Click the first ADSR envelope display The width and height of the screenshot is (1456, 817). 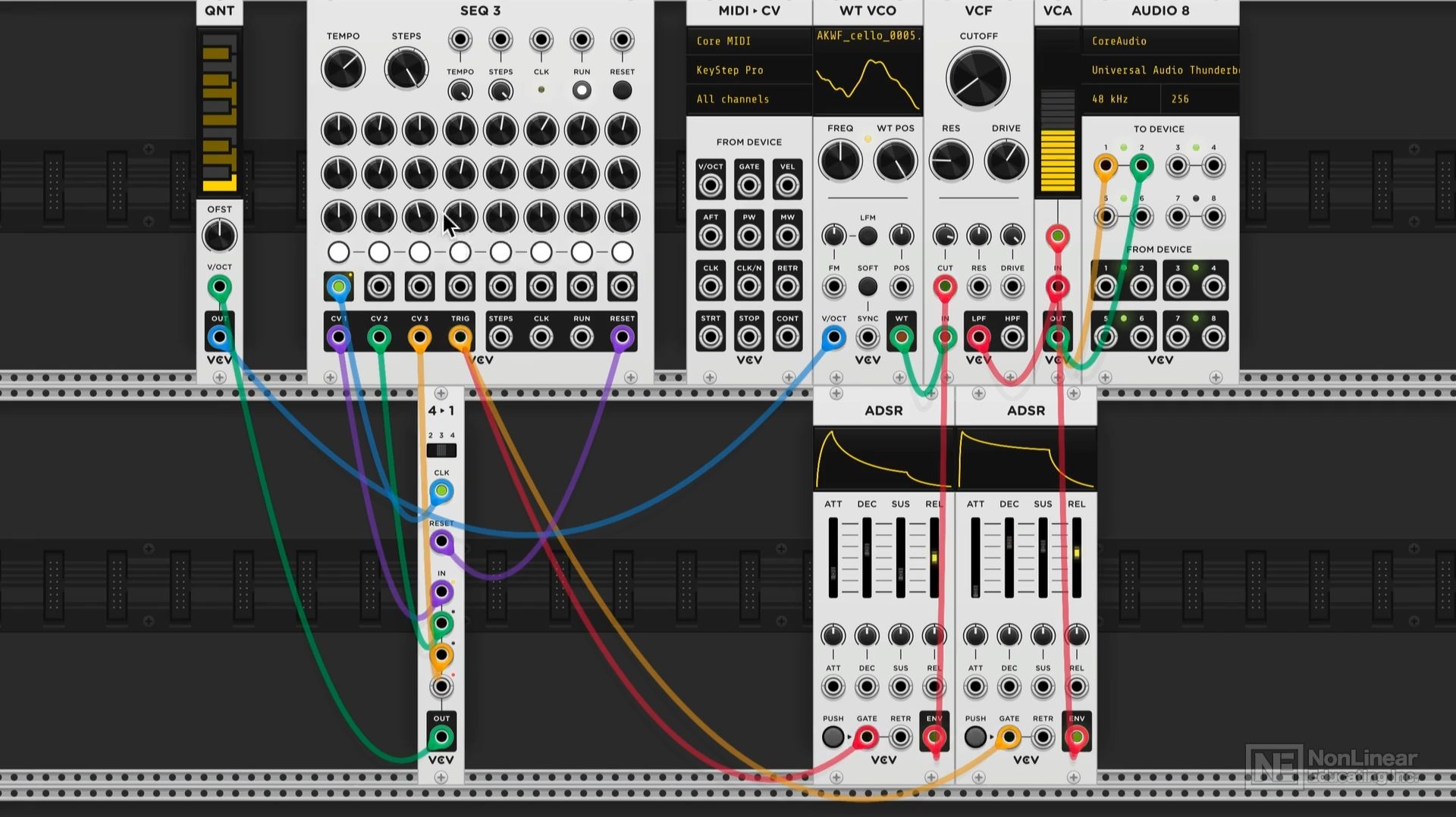[x=883, y=459]
